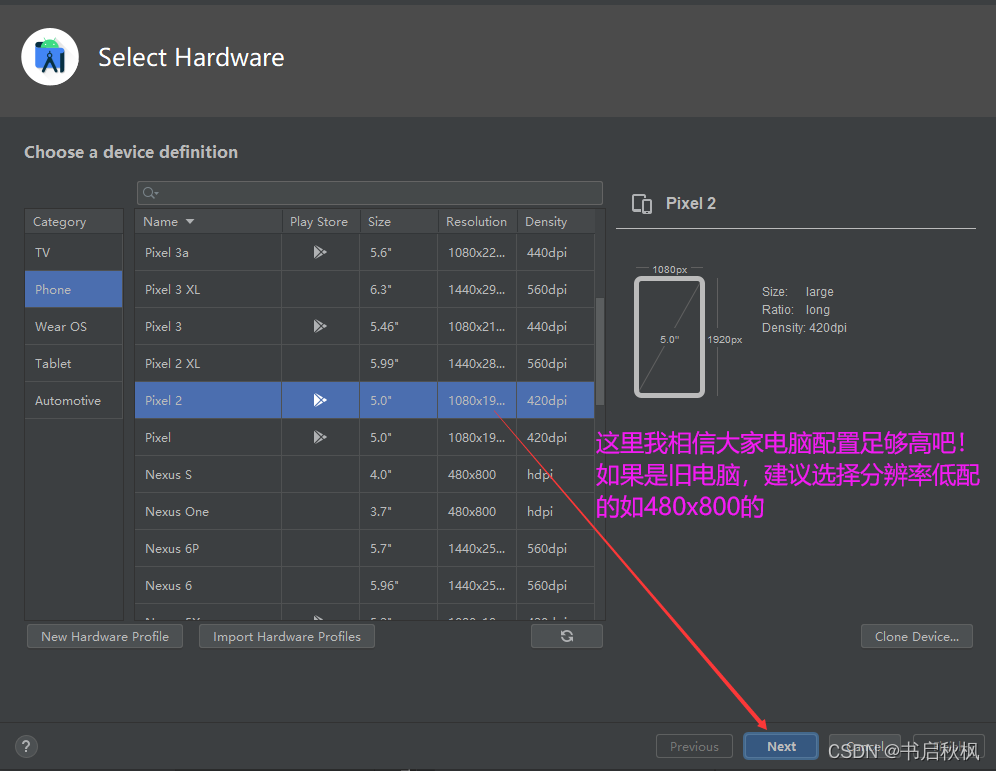Click Play Store icon in Pixel 3a row
This screenshot has height=771, width=996.
click(320, 252)
